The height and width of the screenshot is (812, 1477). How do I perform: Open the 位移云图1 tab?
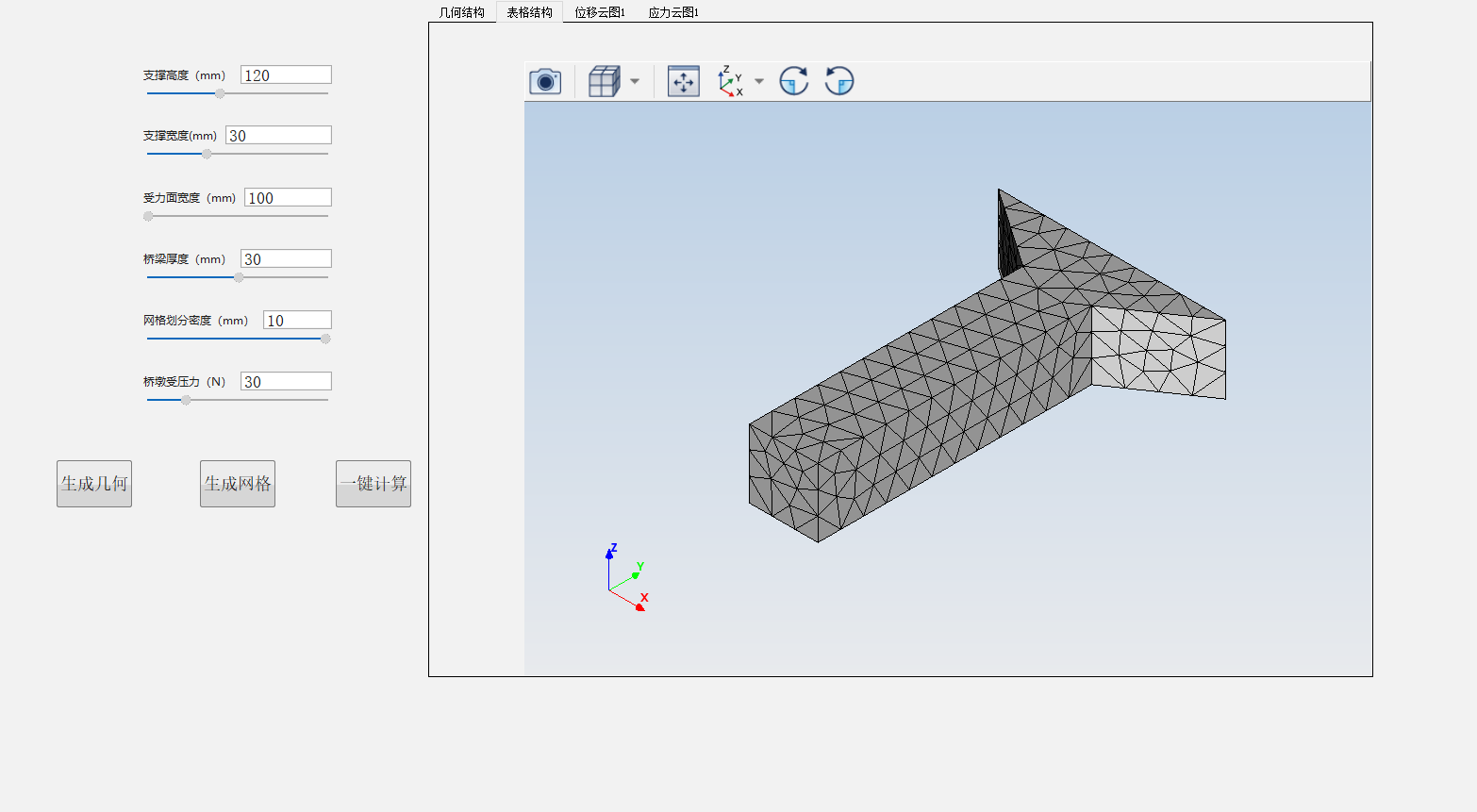coord(600,12)
